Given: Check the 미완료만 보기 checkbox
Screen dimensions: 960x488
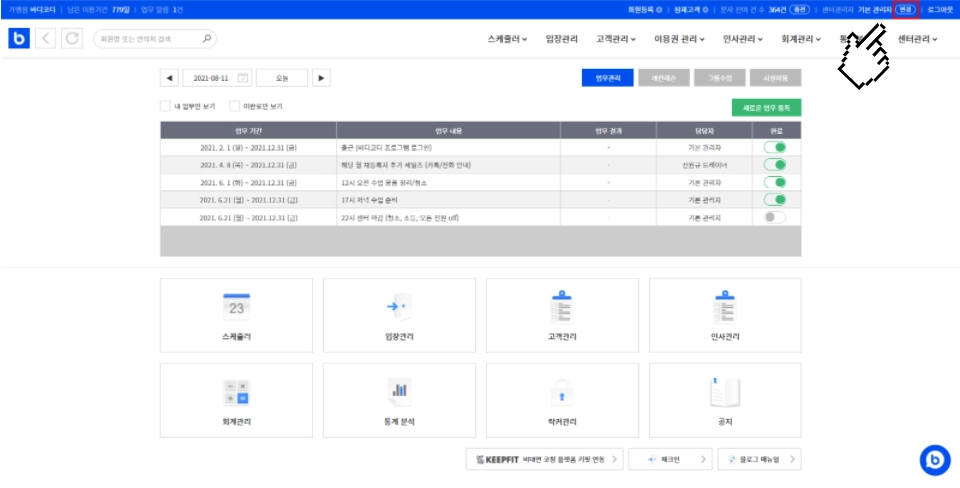Looking at the screenshot, I should [234, 106].
